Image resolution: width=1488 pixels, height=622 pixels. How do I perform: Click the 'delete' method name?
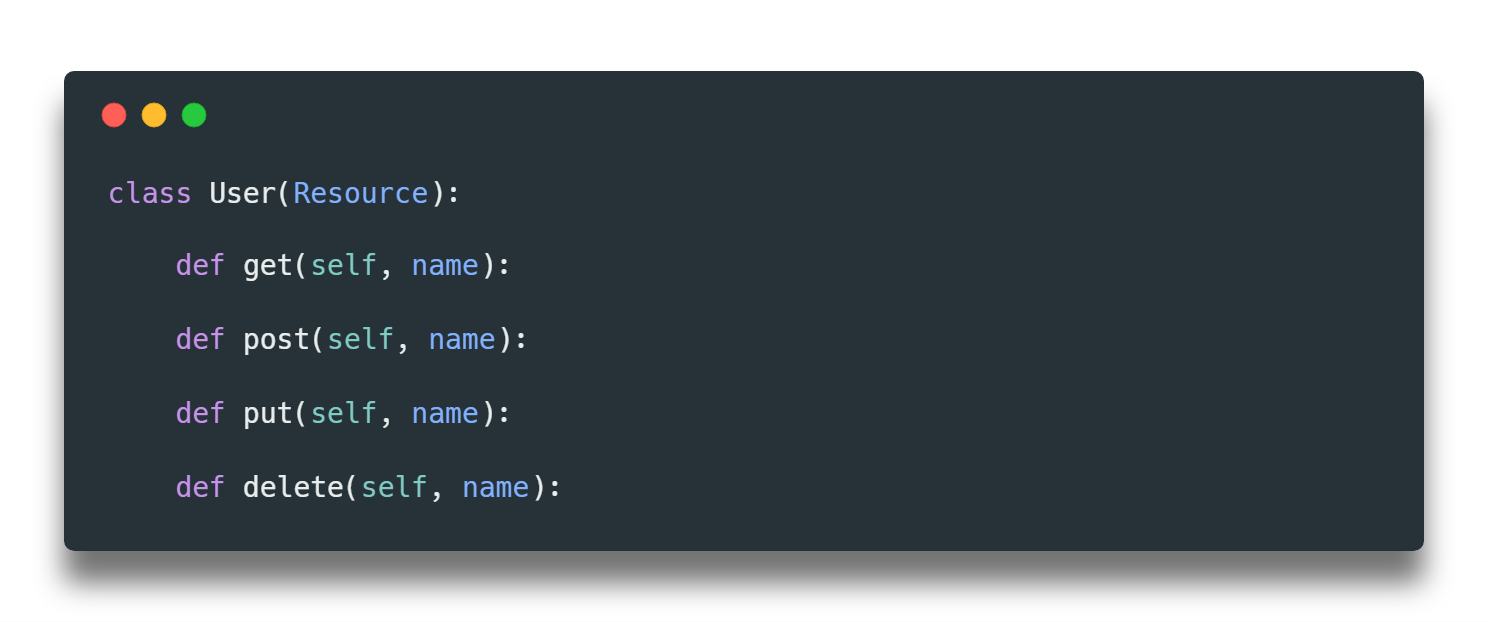(x=293, y=487)
